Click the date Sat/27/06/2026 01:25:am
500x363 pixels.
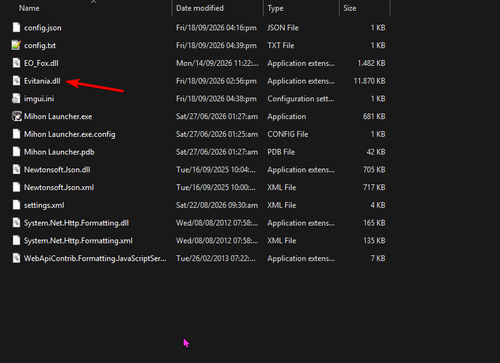coord(217,134)
